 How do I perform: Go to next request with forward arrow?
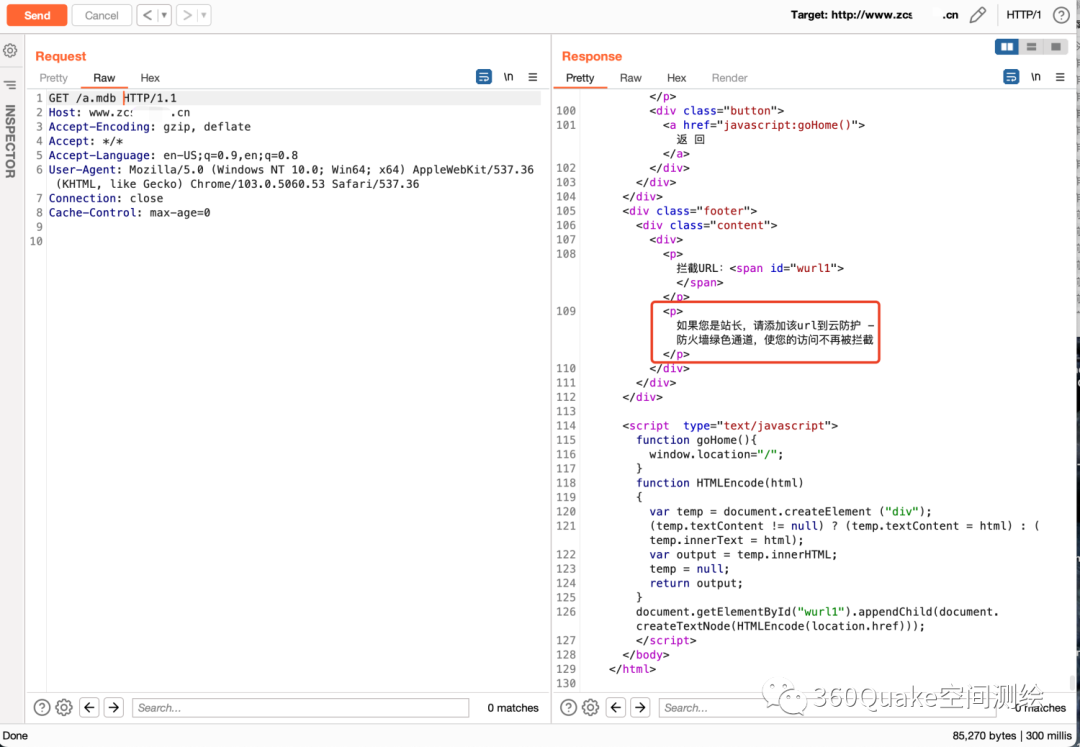[x=187, y=15]
